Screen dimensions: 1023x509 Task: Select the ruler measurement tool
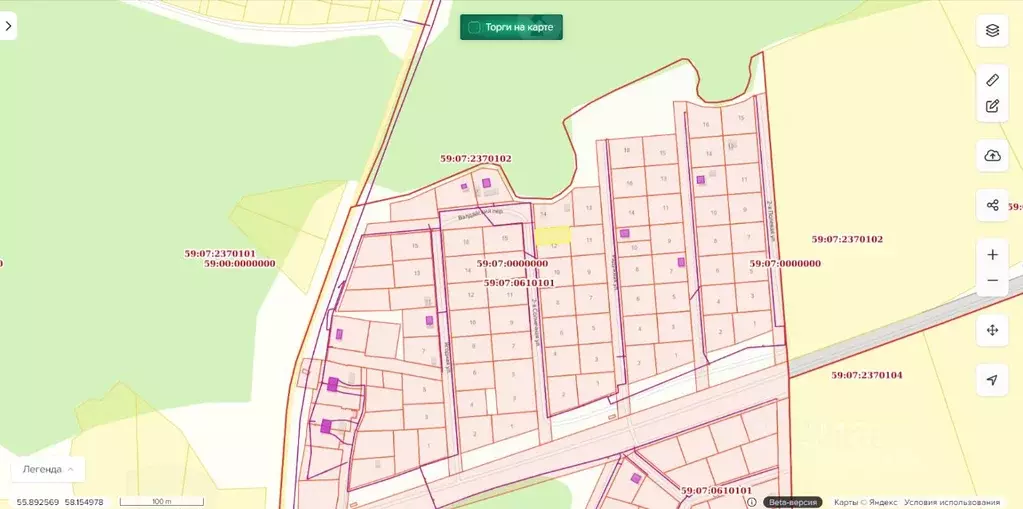[992, 79]
